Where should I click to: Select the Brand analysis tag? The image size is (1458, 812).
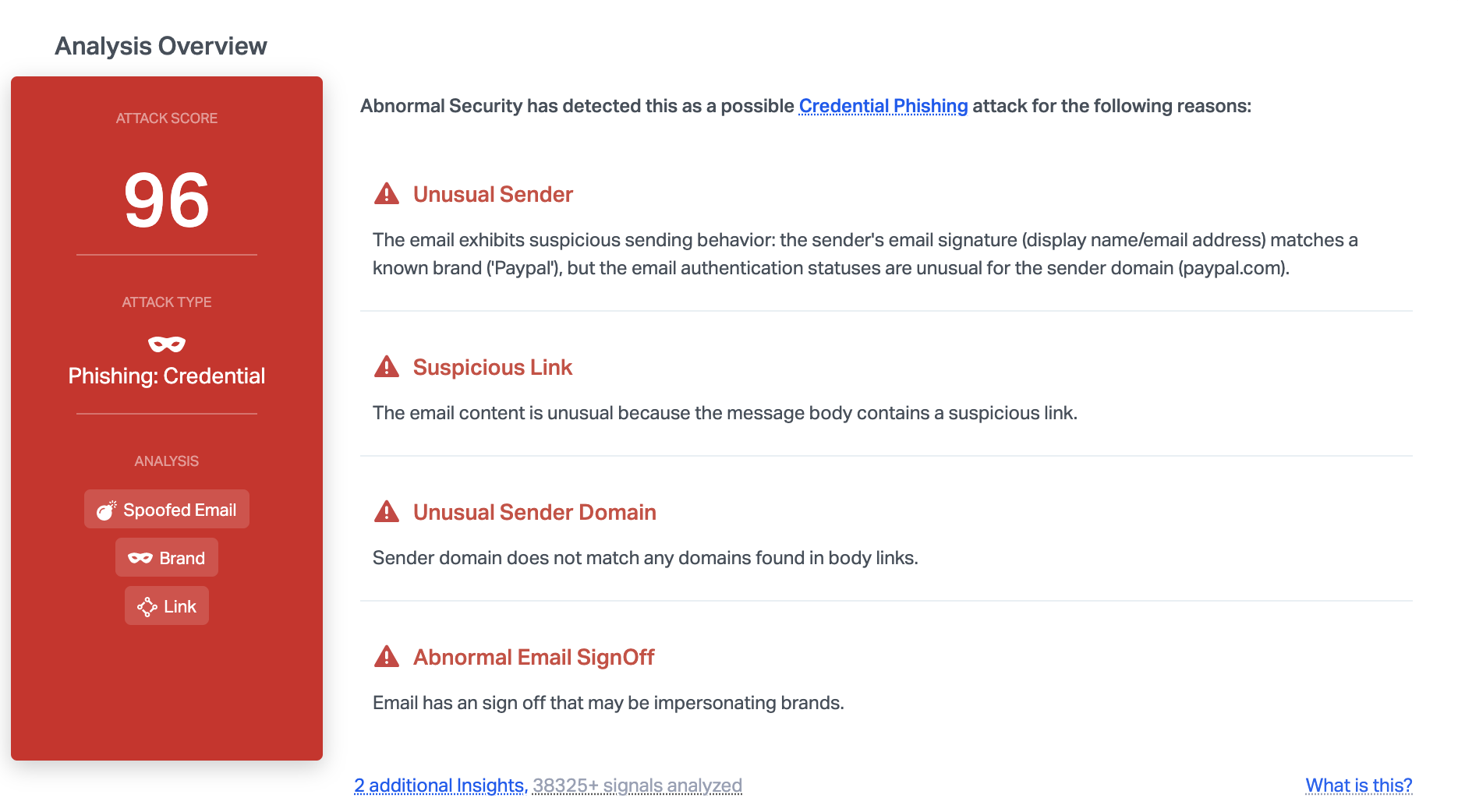pos(182,558)
